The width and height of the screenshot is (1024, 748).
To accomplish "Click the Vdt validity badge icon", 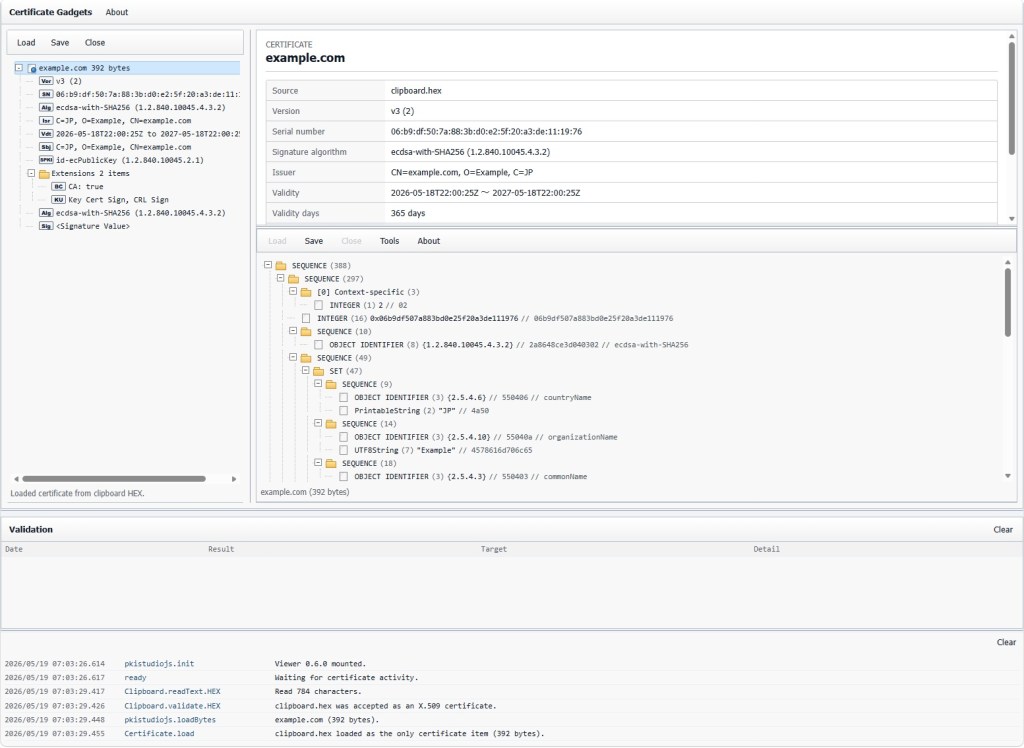I will [x=46, y=134].
